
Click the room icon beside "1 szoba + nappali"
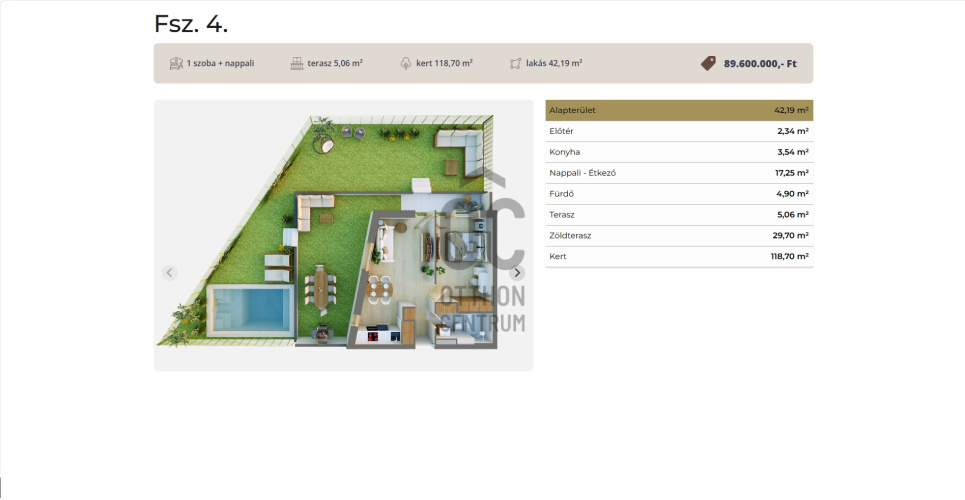click(176, 63)
